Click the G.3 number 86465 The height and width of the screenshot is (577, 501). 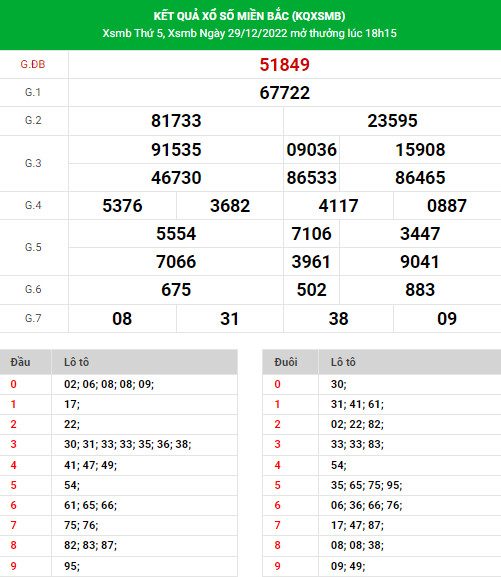click(x=420, y=178)
